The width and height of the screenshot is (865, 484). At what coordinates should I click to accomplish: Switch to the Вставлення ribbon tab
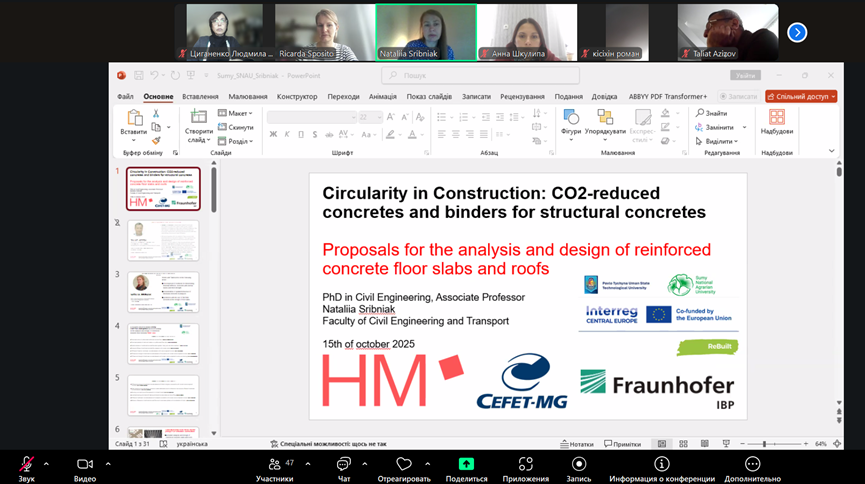point(201,96)
